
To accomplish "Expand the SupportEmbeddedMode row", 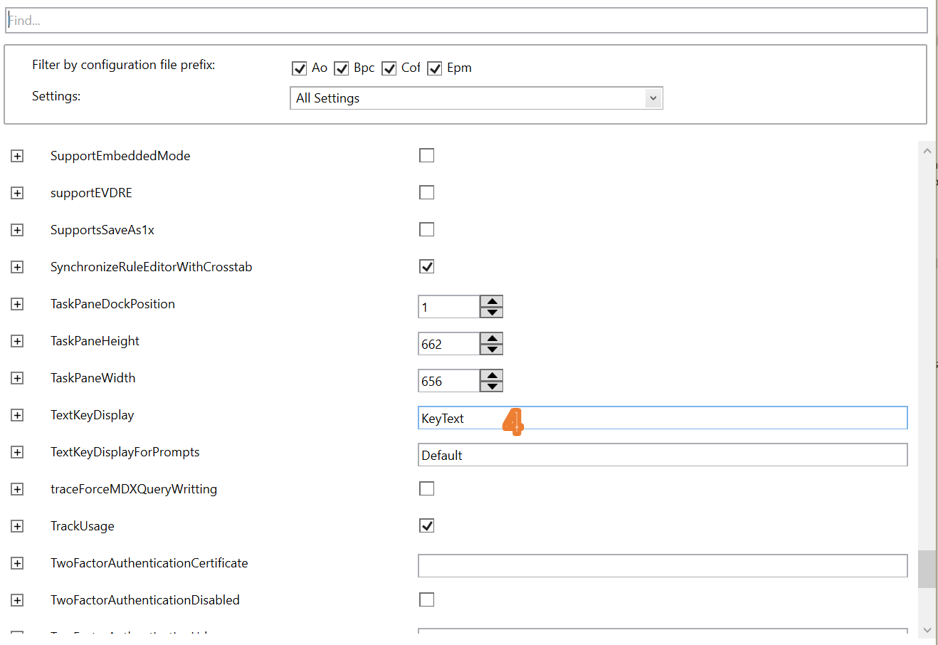I will coord(17,156).
